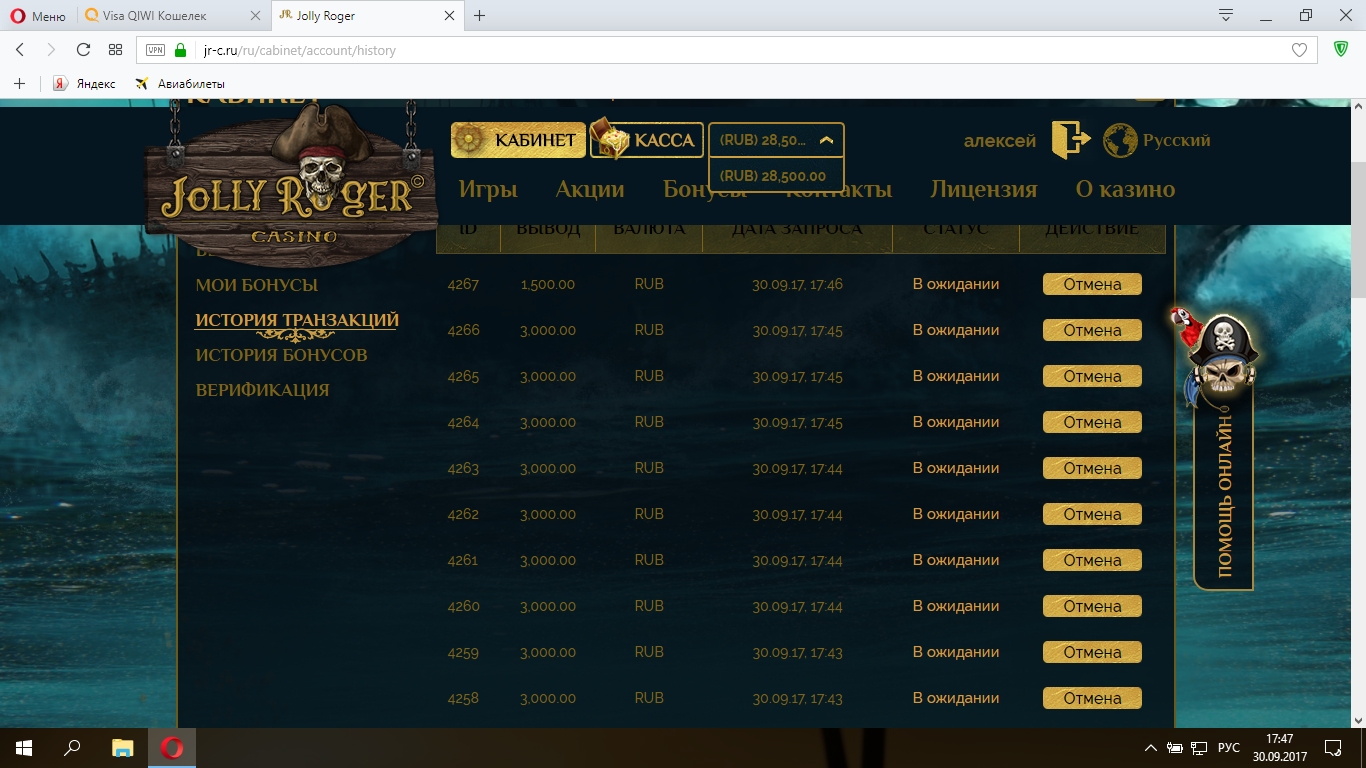
Task: Open the Игры menu
Action: tap(488, 189)
